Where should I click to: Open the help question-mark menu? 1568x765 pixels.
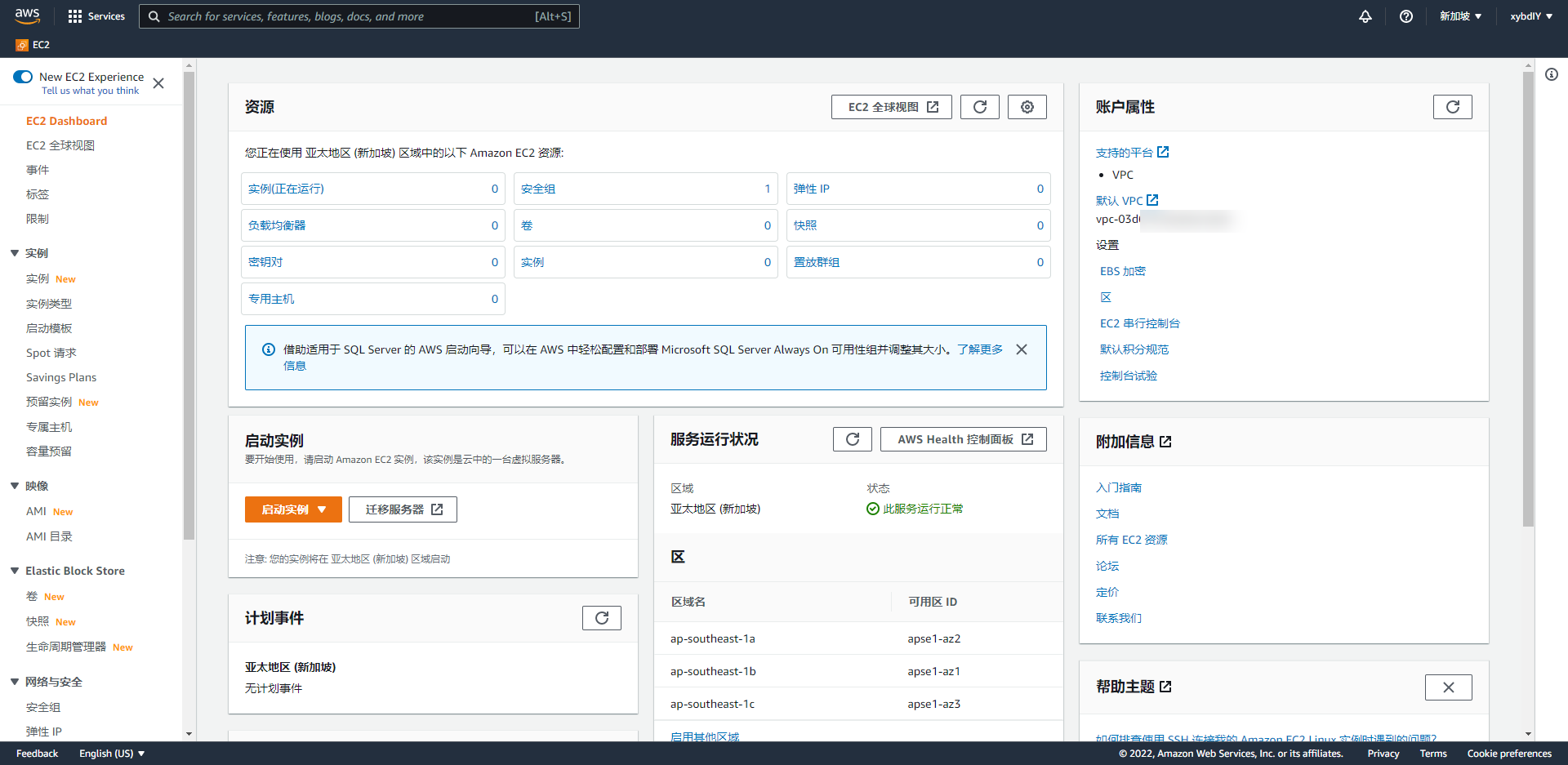pos(1406,16)
